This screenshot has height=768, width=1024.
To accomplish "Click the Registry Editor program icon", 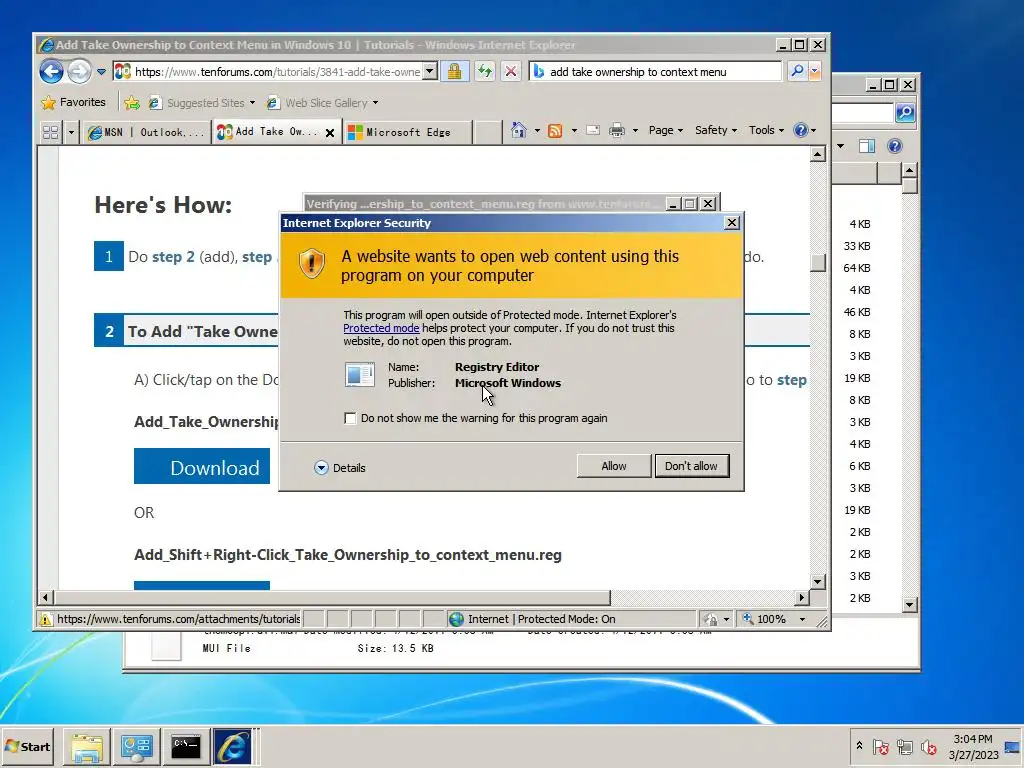I will point(359,375).
